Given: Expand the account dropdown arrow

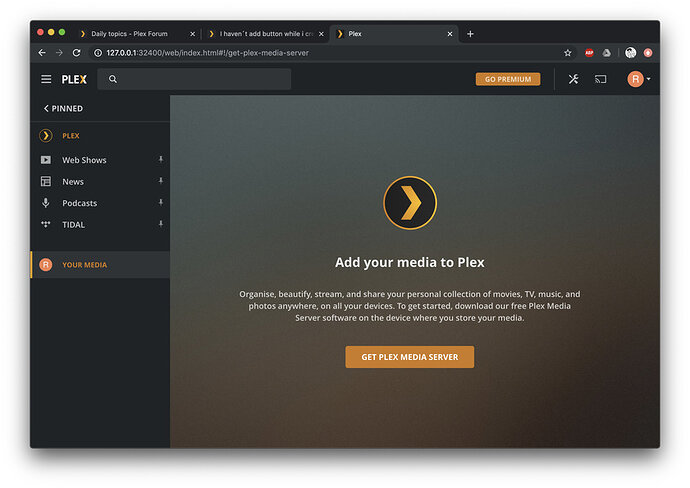Looking at the screenshot, I should [x=649, y=79].
